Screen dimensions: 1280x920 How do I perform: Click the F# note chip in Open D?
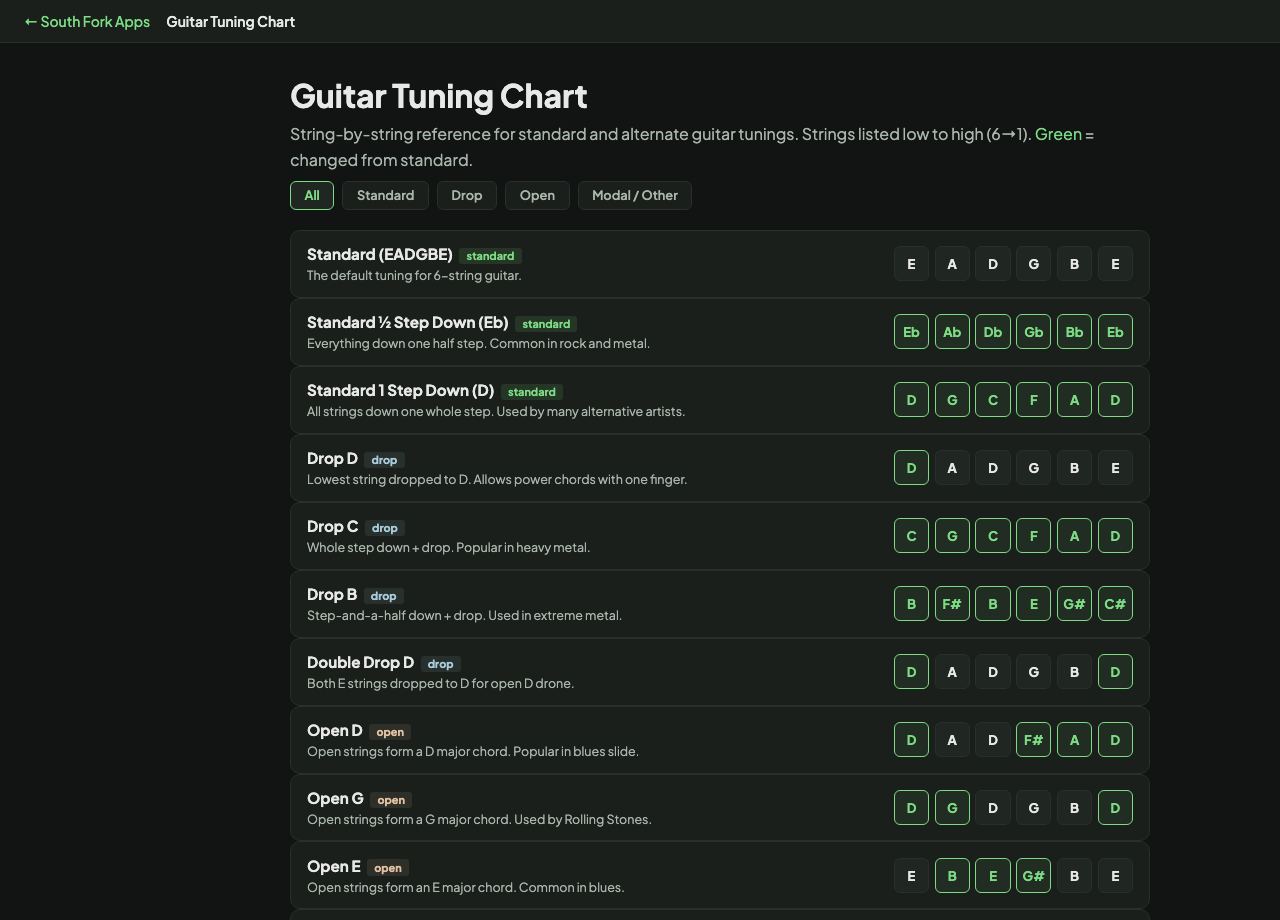pyautogui.click(x=1034, y=740)
